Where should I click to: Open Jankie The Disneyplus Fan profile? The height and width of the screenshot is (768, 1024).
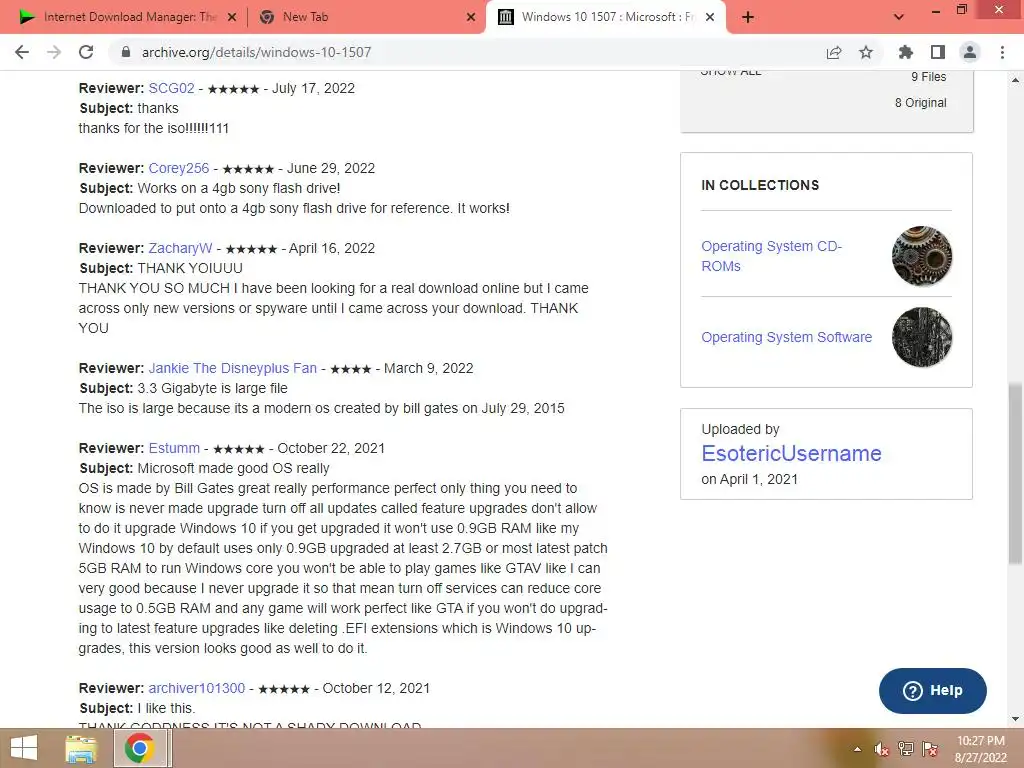coord(232,368)
